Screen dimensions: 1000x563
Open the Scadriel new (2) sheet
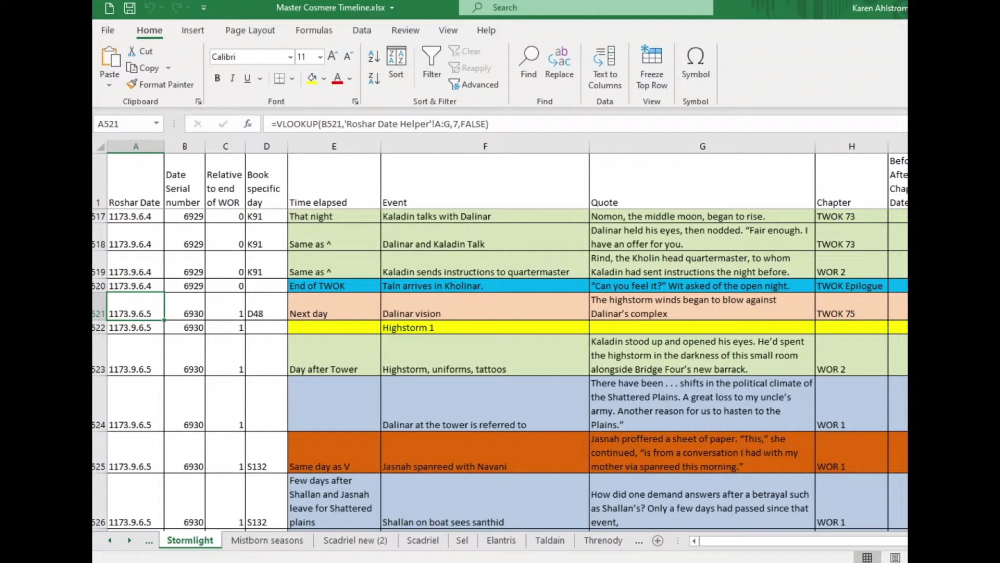pos(355,541)
